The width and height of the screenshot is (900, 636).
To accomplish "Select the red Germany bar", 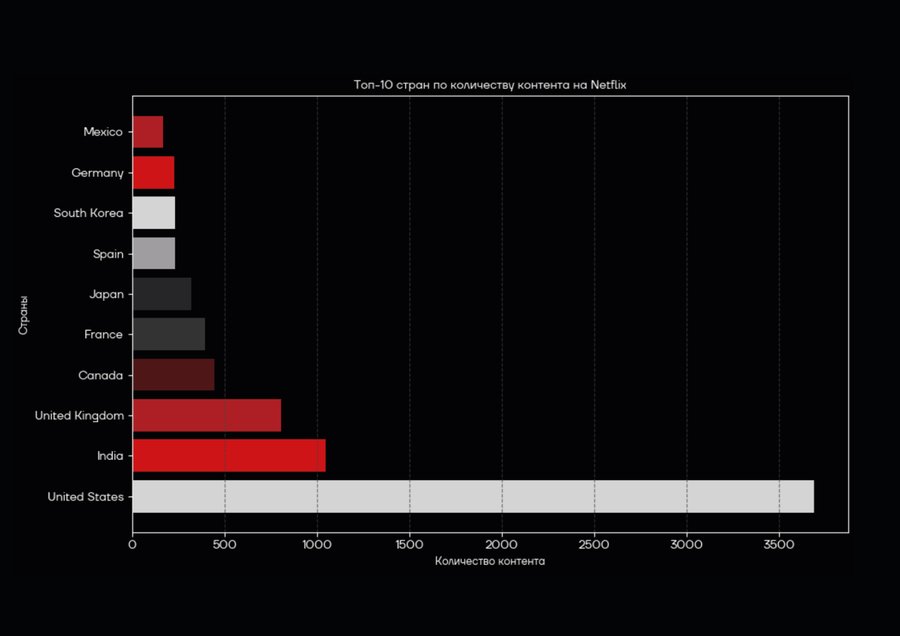I will 154,173.
